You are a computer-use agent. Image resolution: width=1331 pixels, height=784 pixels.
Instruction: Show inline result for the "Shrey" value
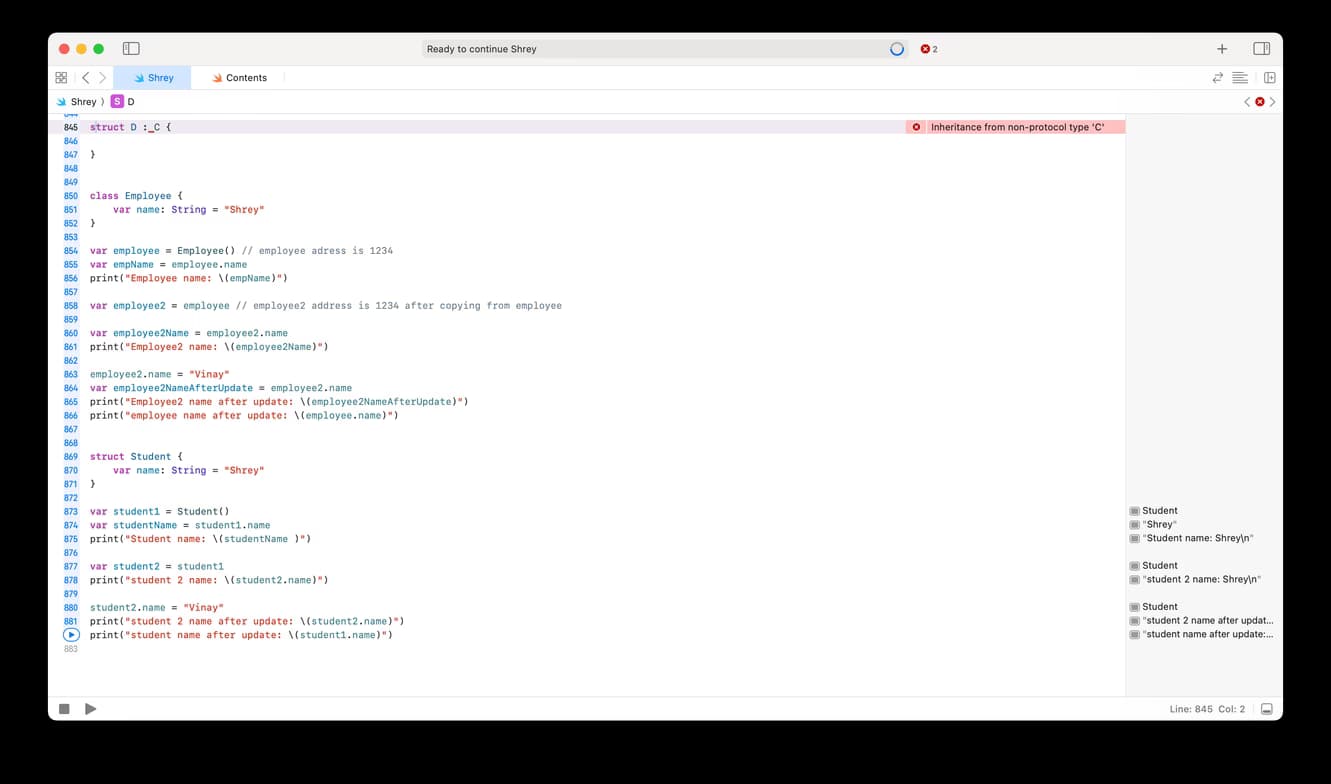click(x=1134, y=524)
